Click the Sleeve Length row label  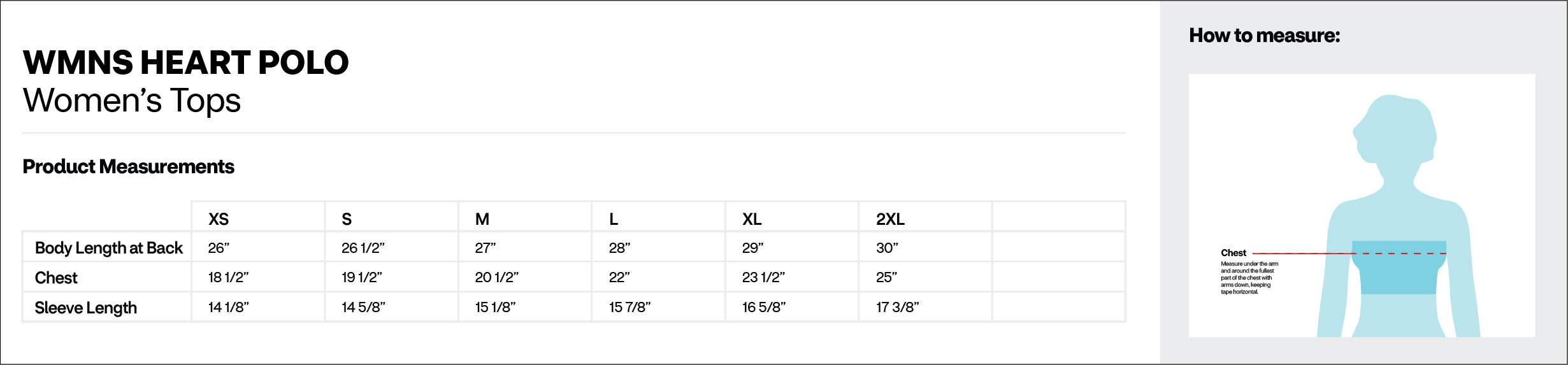click(86, 308)
